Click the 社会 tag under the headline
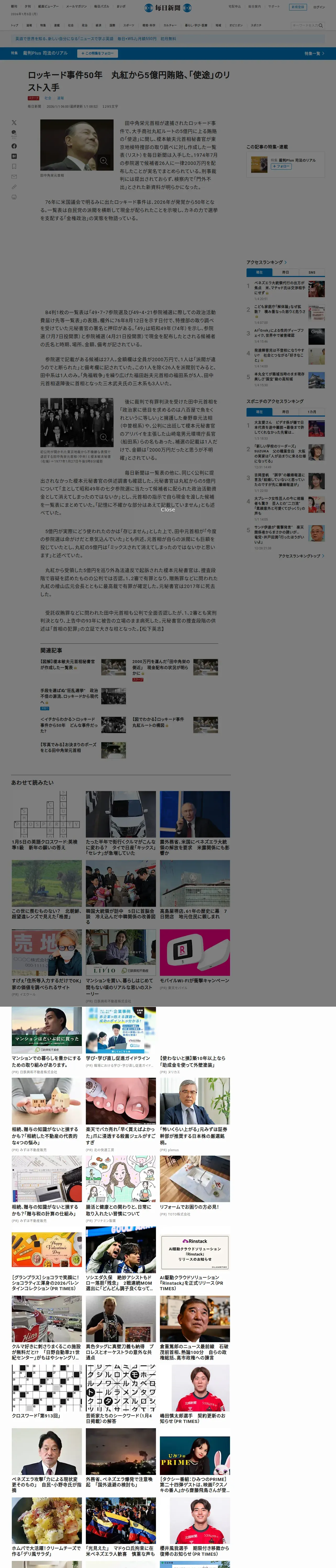 [x=48, y=98]
